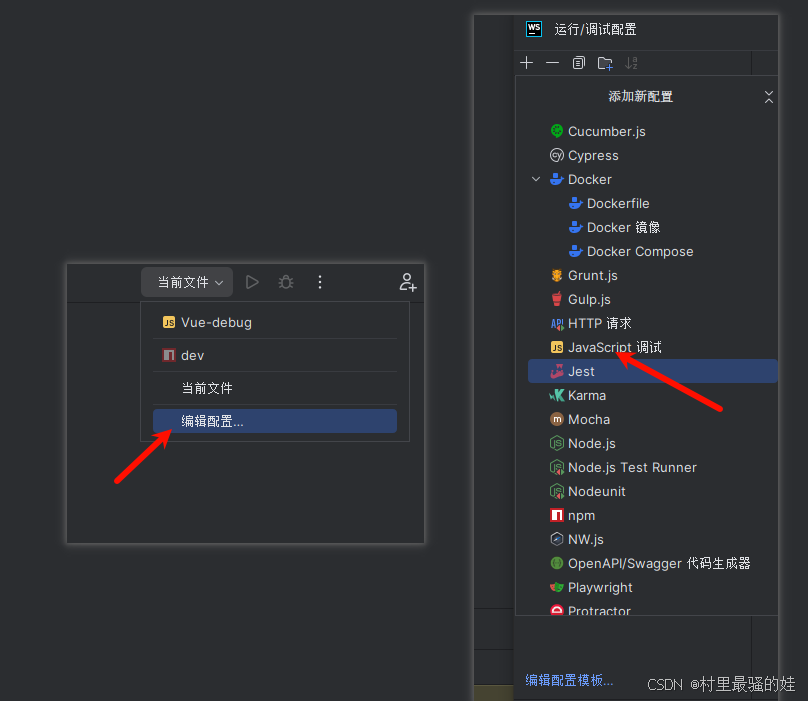Viewport: 808px width, 701px height.
Task: Click the copy configuration icon
Action: pyautogui.click(x=579, y=63)
